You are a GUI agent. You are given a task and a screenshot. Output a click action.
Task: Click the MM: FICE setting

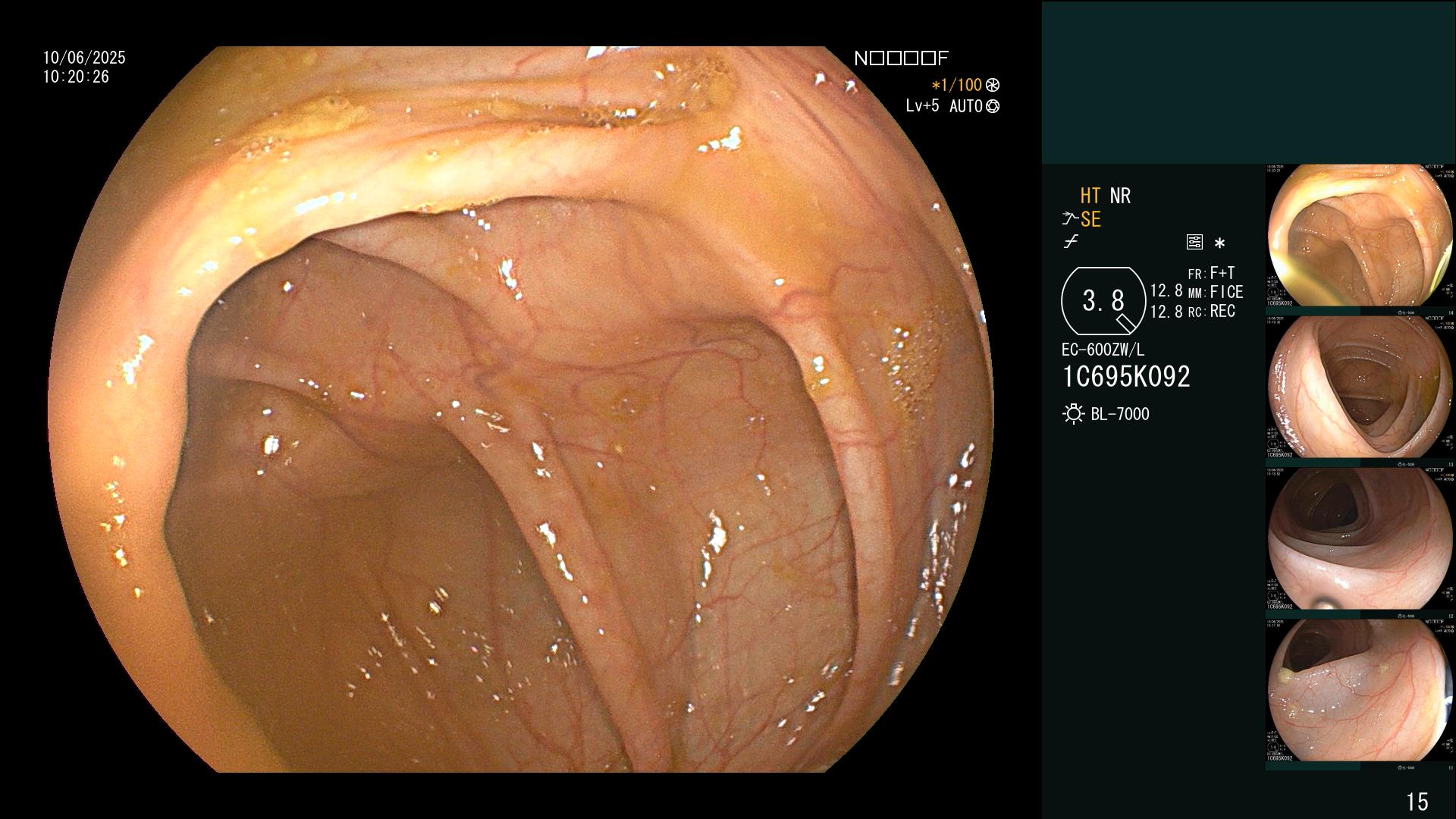click(1216, 292)
